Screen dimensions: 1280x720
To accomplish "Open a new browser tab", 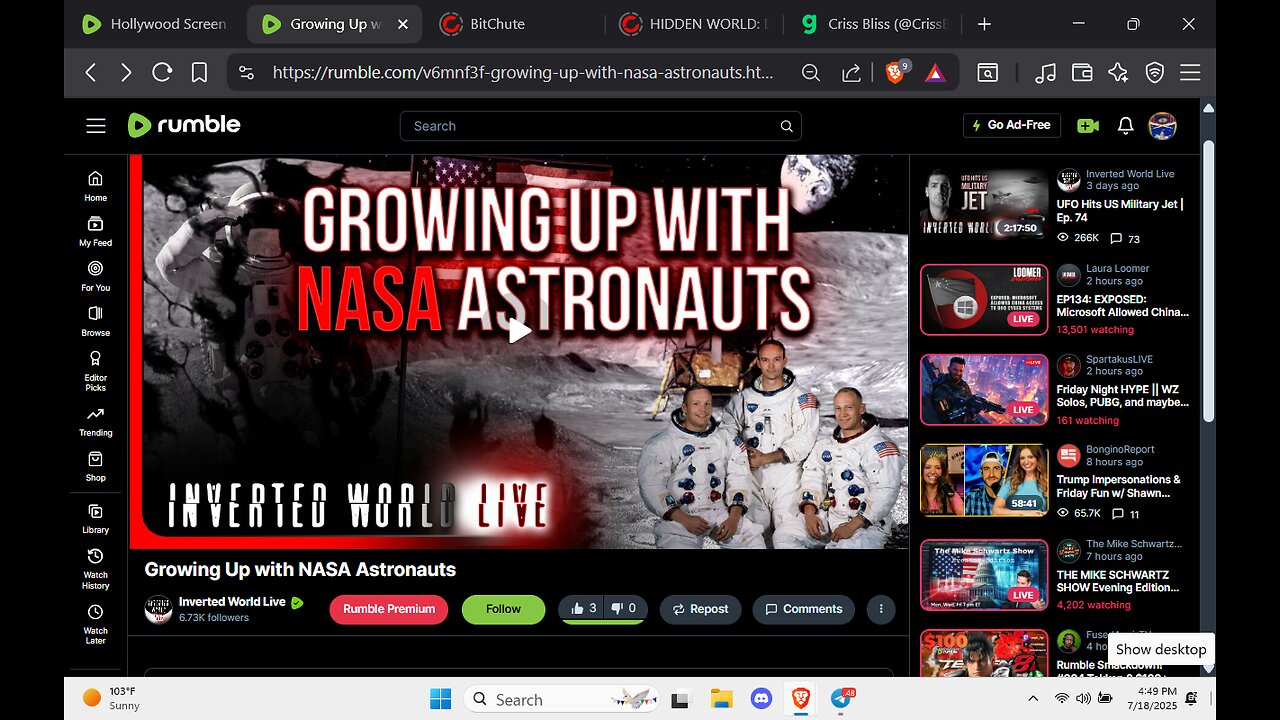I will (x=984, y=24).
